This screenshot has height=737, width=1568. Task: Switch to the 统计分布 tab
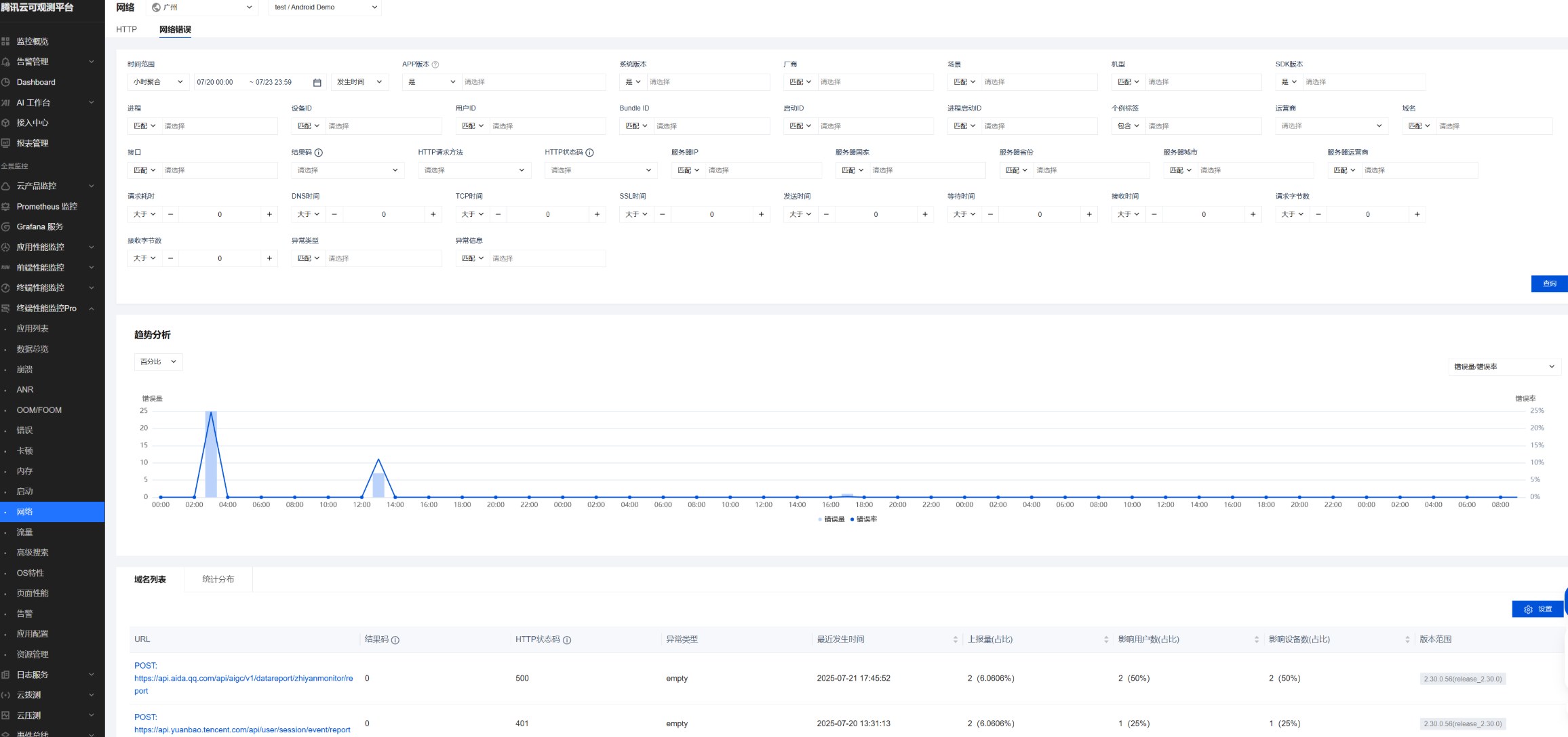[218, 579]
